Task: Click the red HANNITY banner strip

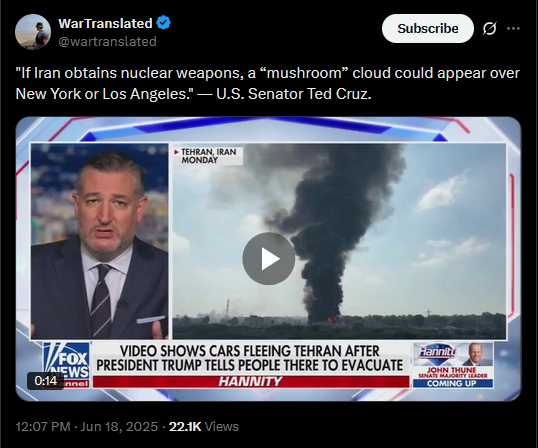Action: (251, 381)
